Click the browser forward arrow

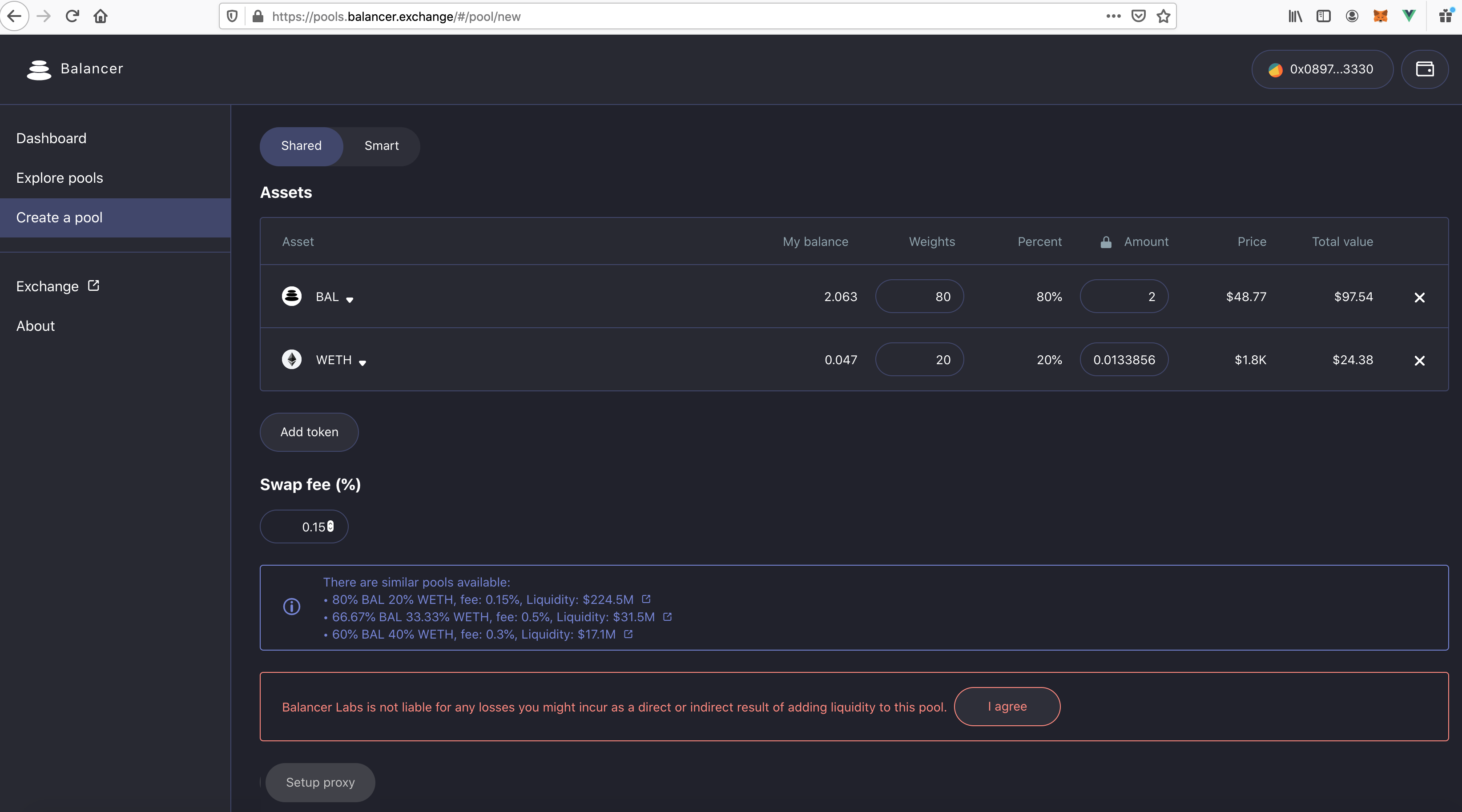coord(44,16)
